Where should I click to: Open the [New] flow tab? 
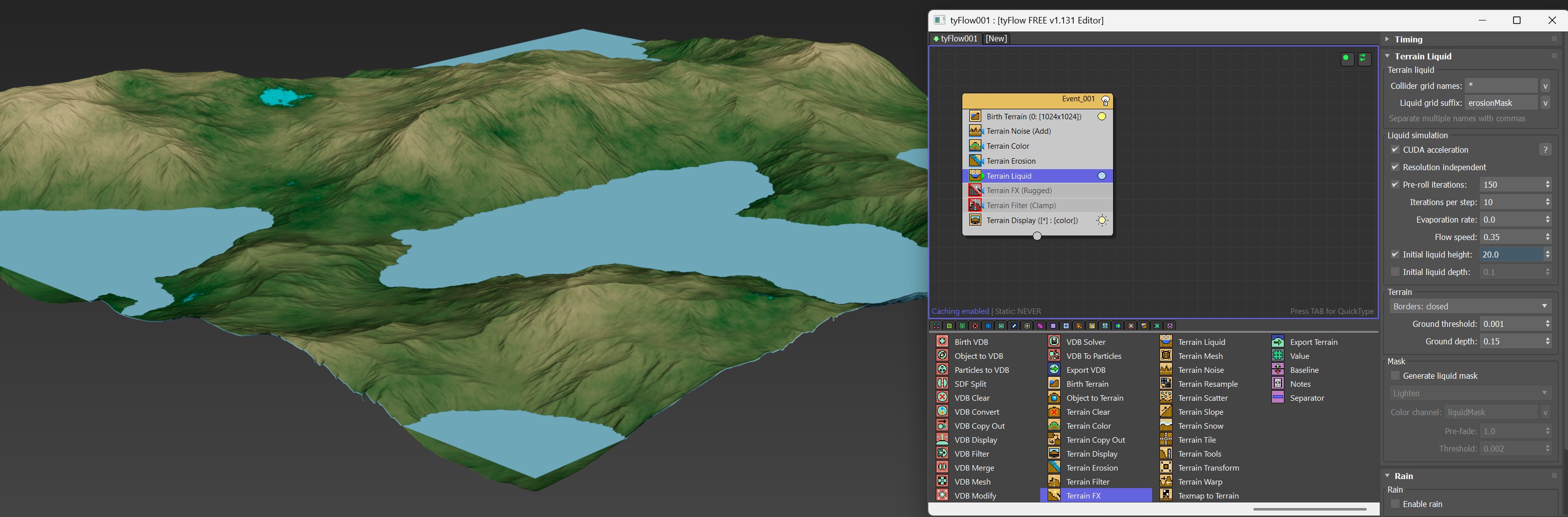click(996, 38)
